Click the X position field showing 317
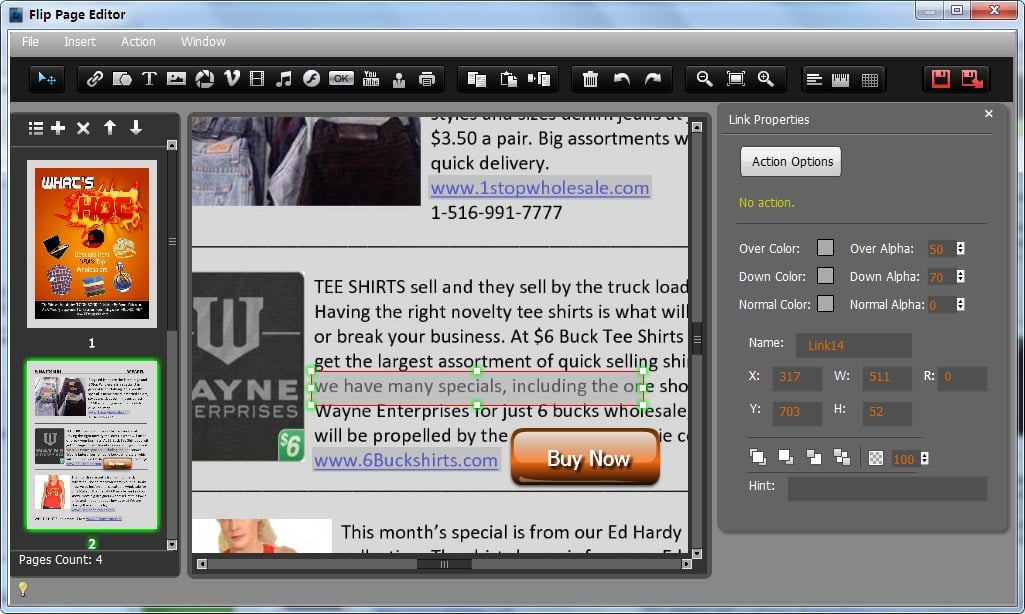Image resolution: width=1025 pixels, height=614 pixels. (797, 377)
